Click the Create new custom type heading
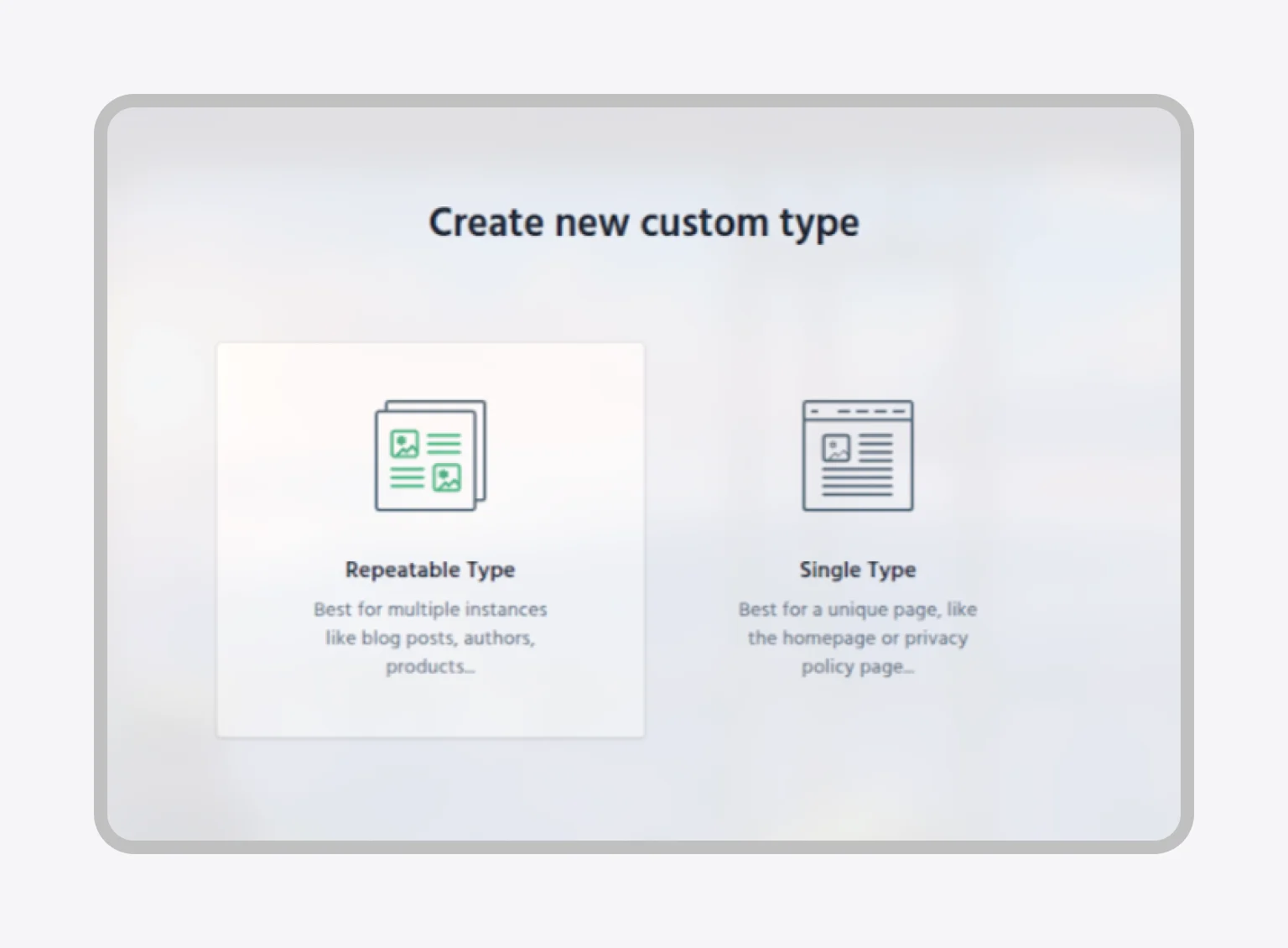Viewport: 1288px width, 948px height. (x=644, y=221)
